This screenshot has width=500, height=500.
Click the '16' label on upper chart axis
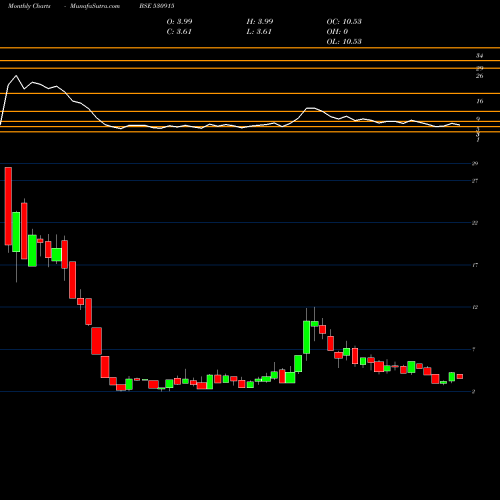pos(479,101)
